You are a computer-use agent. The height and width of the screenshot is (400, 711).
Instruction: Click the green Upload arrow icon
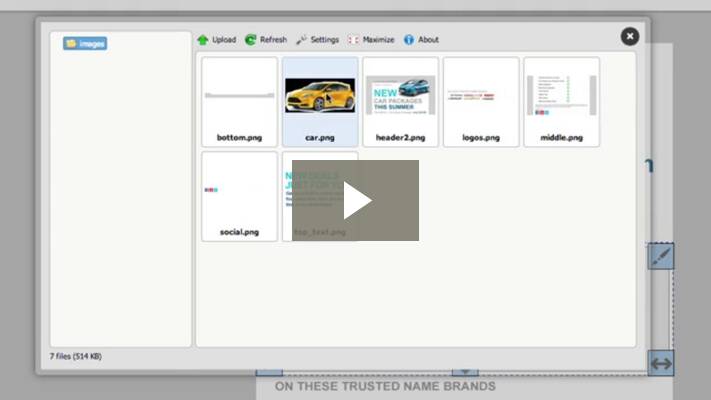click(203, 40)
